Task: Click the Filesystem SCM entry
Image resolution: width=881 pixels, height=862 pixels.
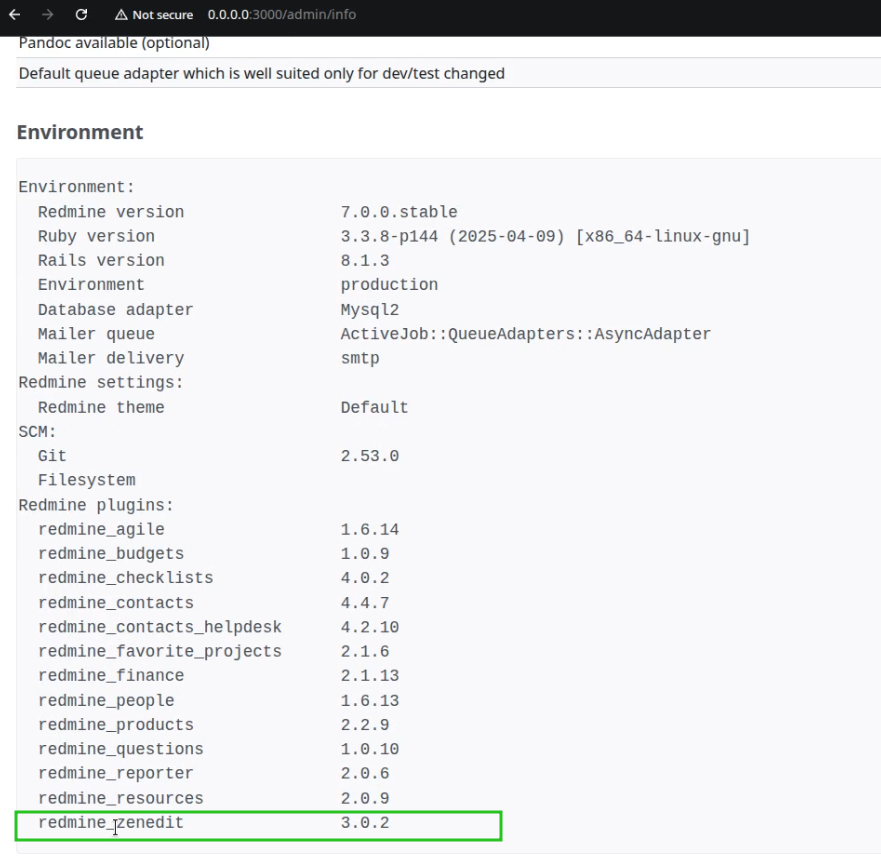Action: [87, 480]
